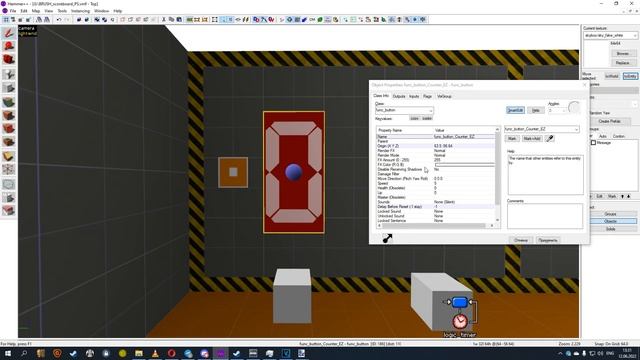Toggle the SmartEdit button

click(x=515, y=110)
